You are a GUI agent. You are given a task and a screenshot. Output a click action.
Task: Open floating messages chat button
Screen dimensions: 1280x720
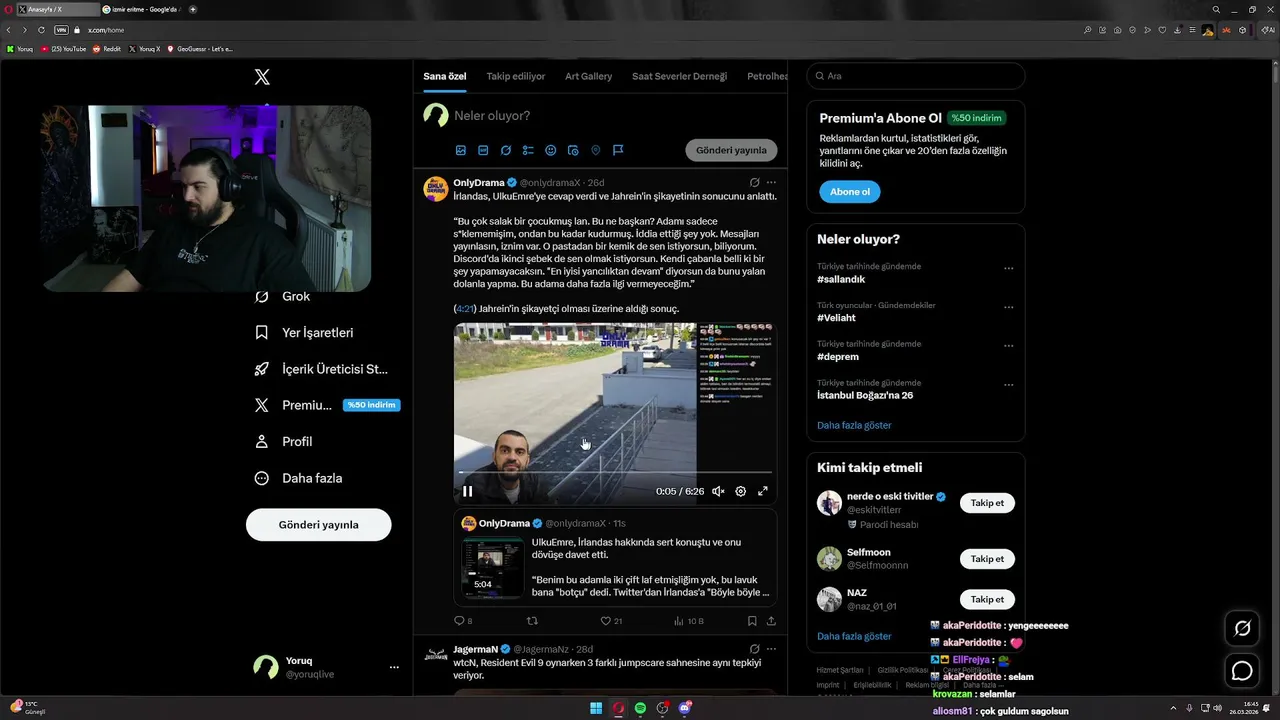[1242, 671]
